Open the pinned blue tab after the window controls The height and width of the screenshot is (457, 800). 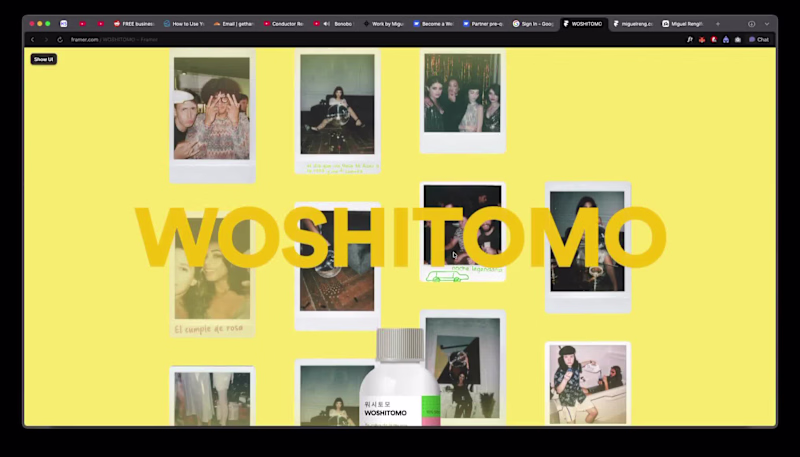(63, 23)
